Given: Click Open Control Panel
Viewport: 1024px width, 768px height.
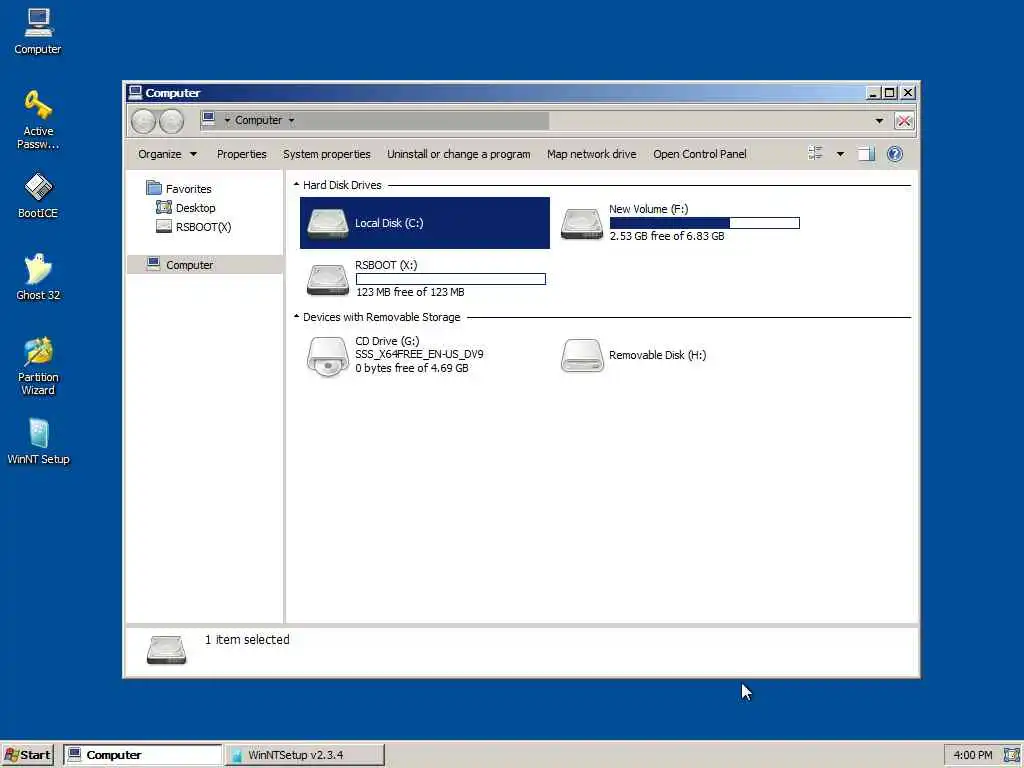Looking at the screenshot, I should tap(699, 154).
